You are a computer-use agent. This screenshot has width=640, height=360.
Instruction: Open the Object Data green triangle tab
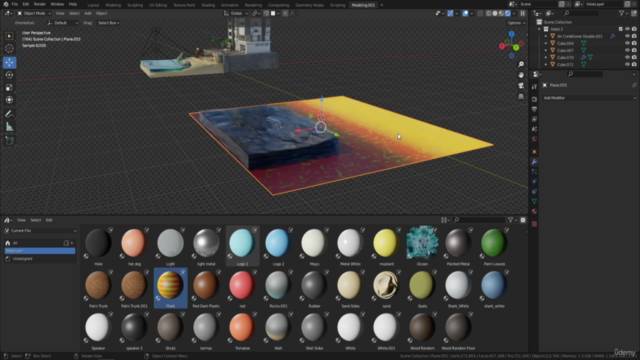pos(534,201)
